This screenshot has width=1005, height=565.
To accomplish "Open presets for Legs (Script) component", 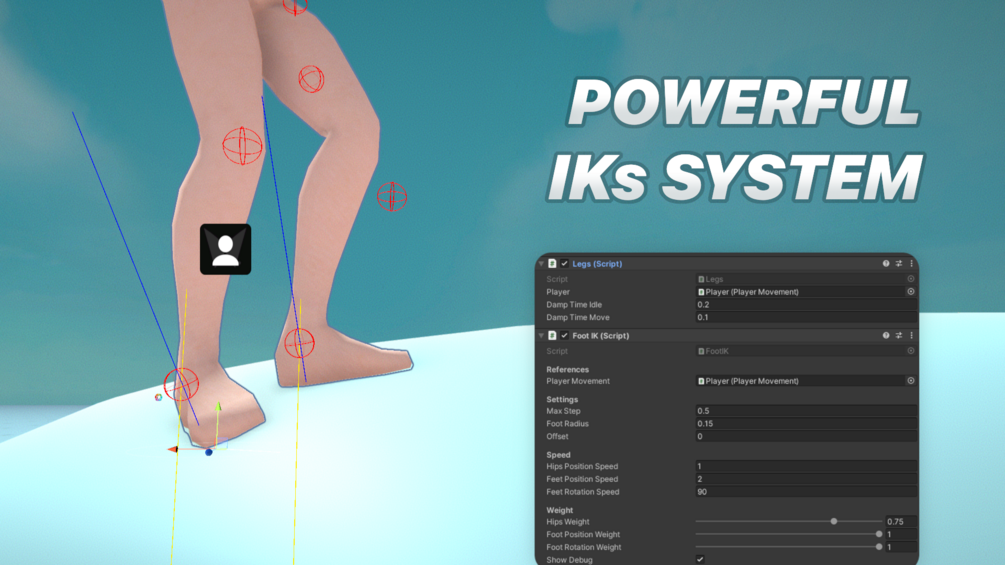I will (899, 264).
